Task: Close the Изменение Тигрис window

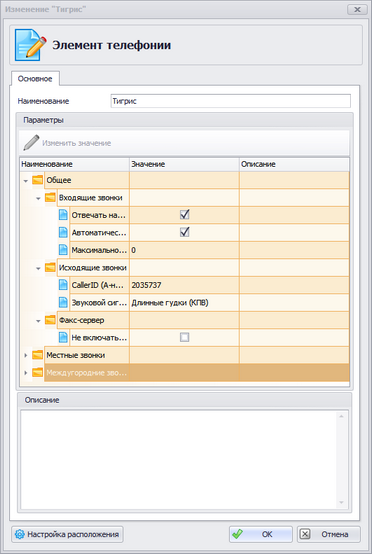Action: click(x=357, y=9)
